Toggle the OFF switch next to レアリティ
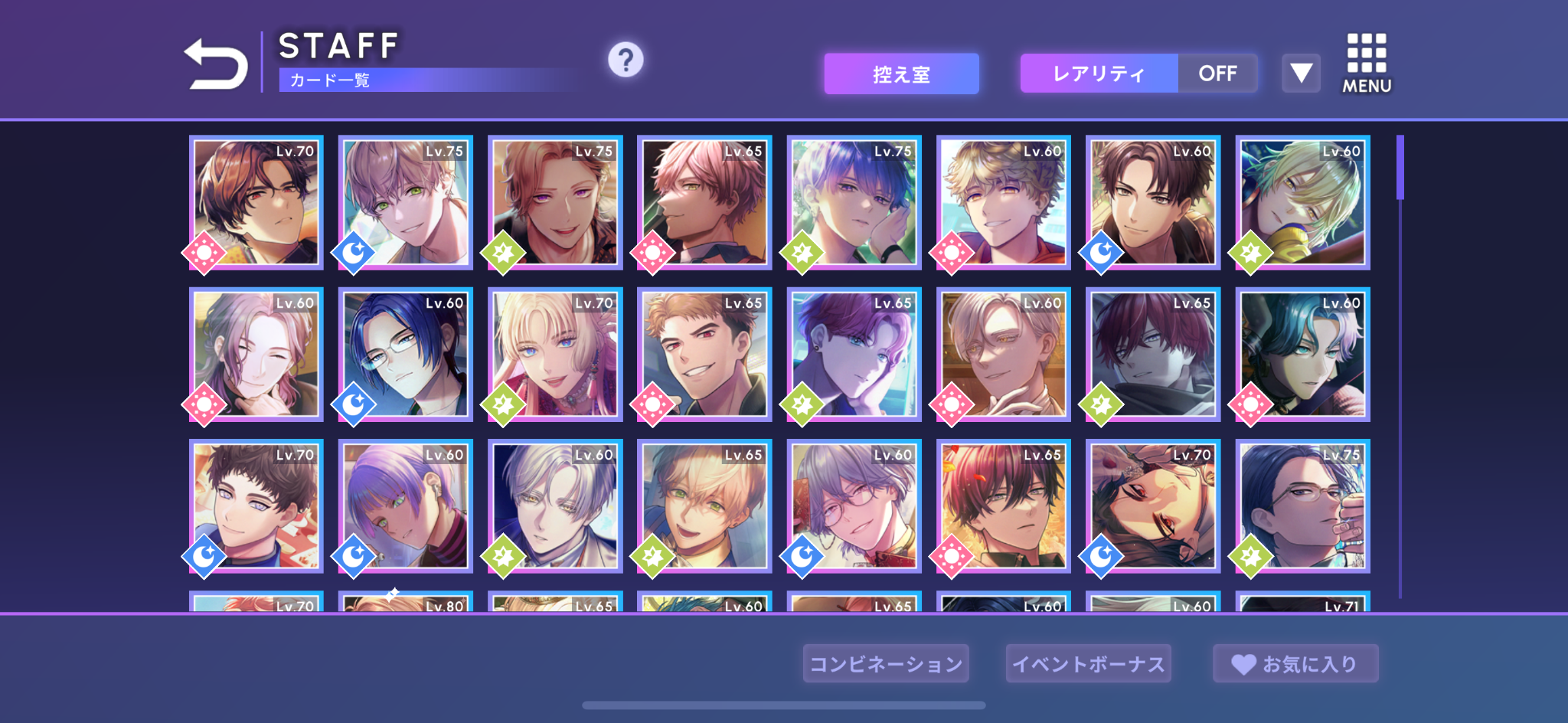 [x=1217, y=74]
